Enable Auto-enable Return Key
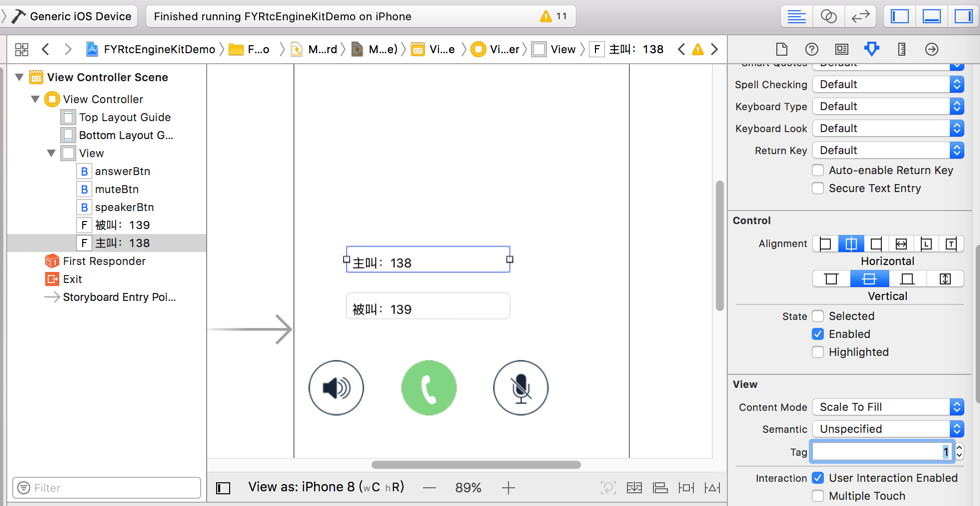 click(x=818, y=170)
